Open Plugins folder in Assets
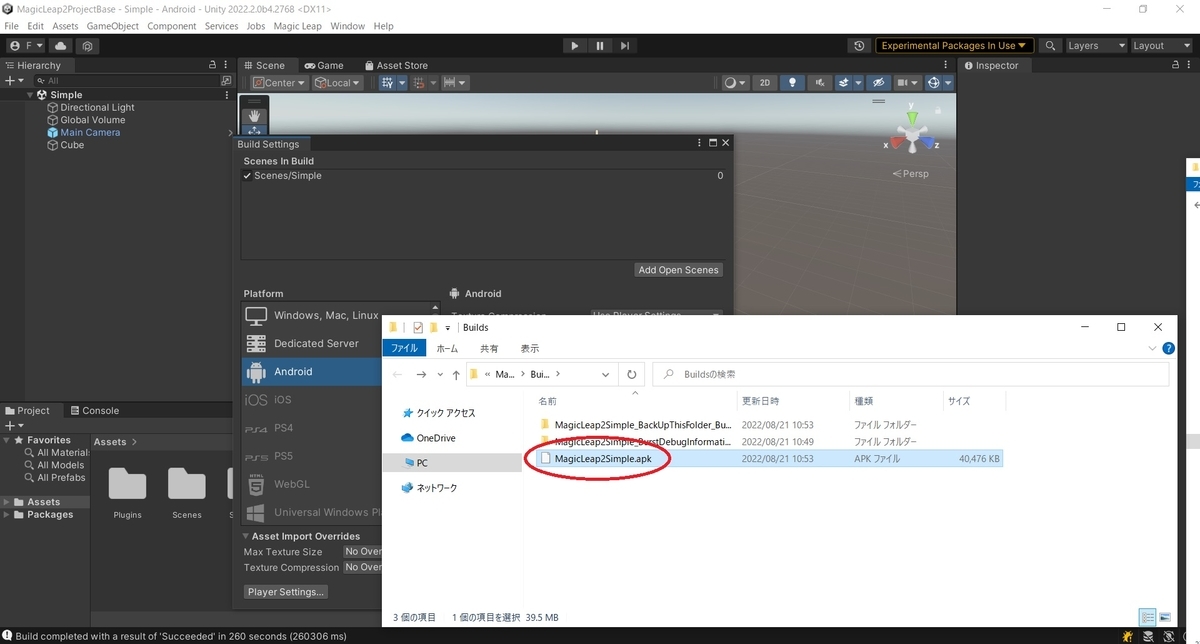 pyautogui.click(x=127, y=490)
